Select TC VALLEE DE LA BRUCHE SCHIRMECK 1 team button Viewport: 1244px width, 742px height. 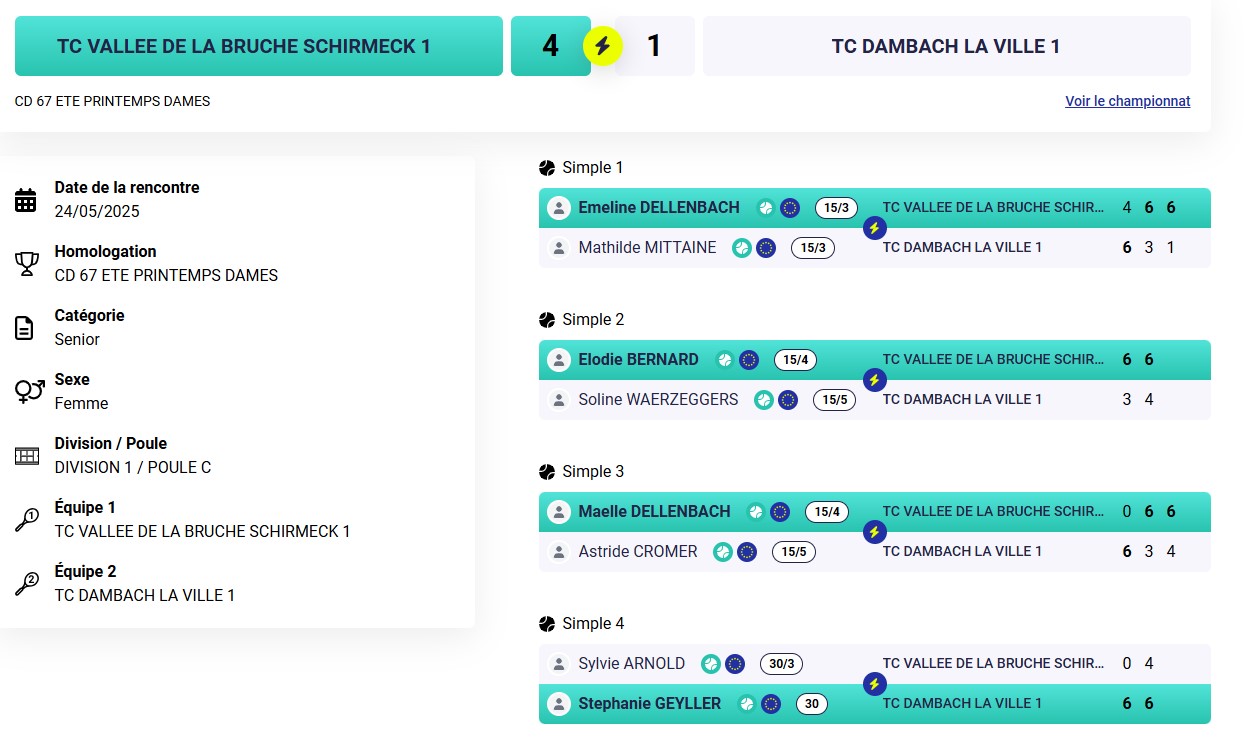259,46
